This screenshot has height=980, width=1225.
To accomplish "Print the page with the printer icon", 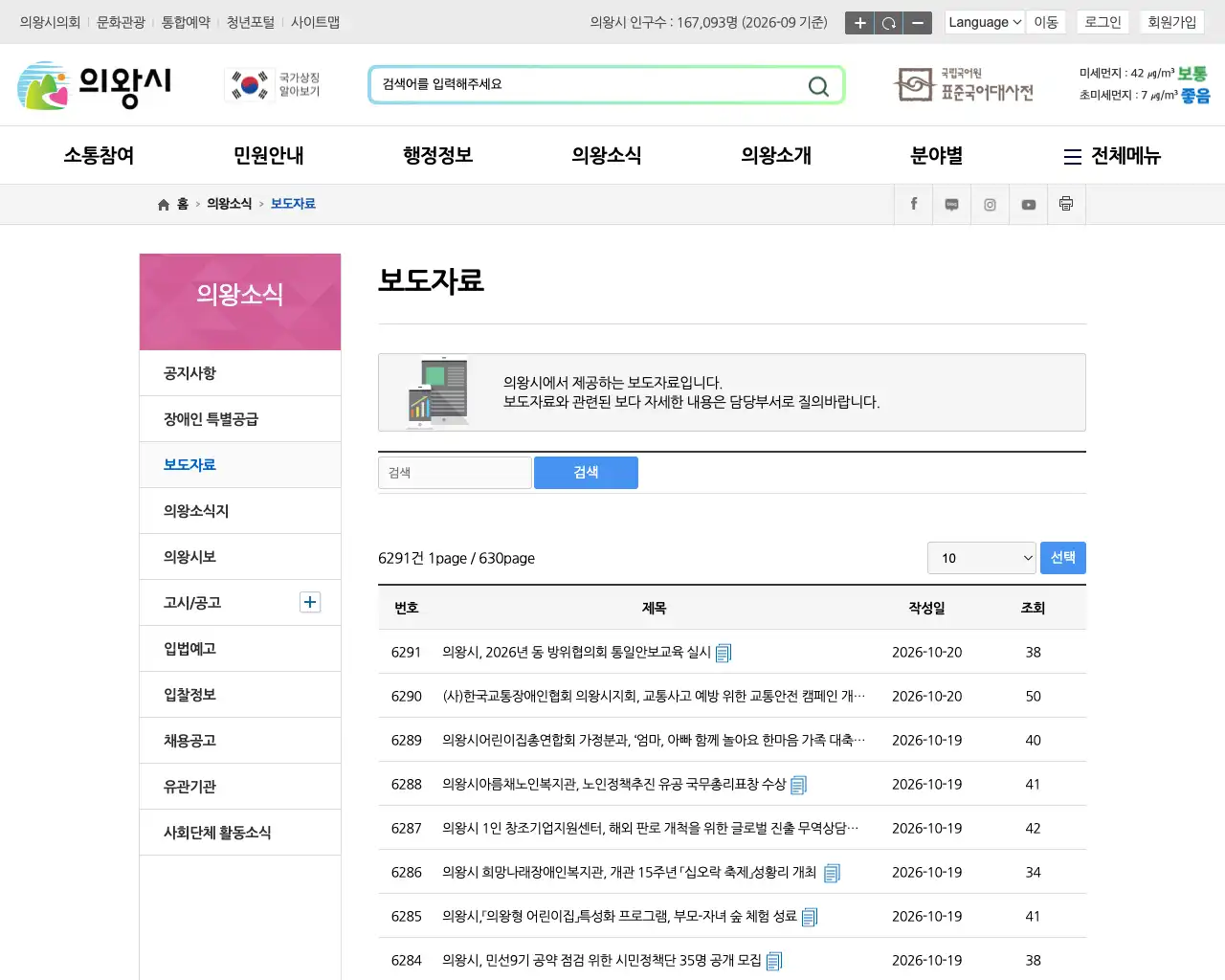I will (x=1066, y=204).
